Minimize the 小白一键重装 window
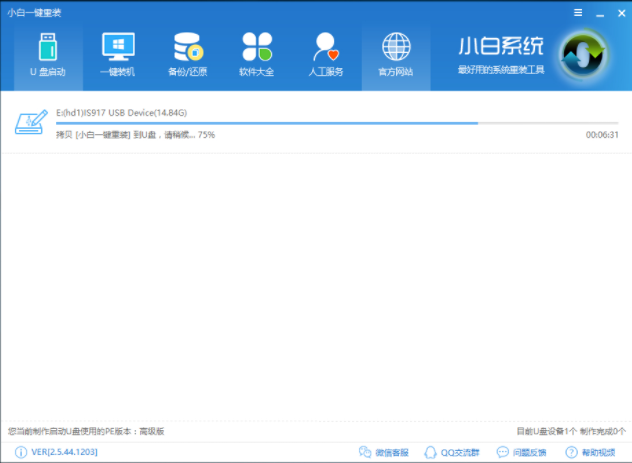Screen dimensions: 632x463 (x=597, y=12)
